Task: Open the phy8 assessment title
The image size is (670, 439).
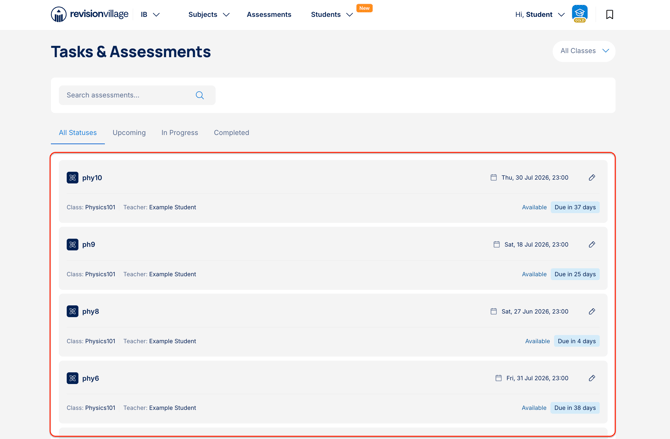Action: 91,311
